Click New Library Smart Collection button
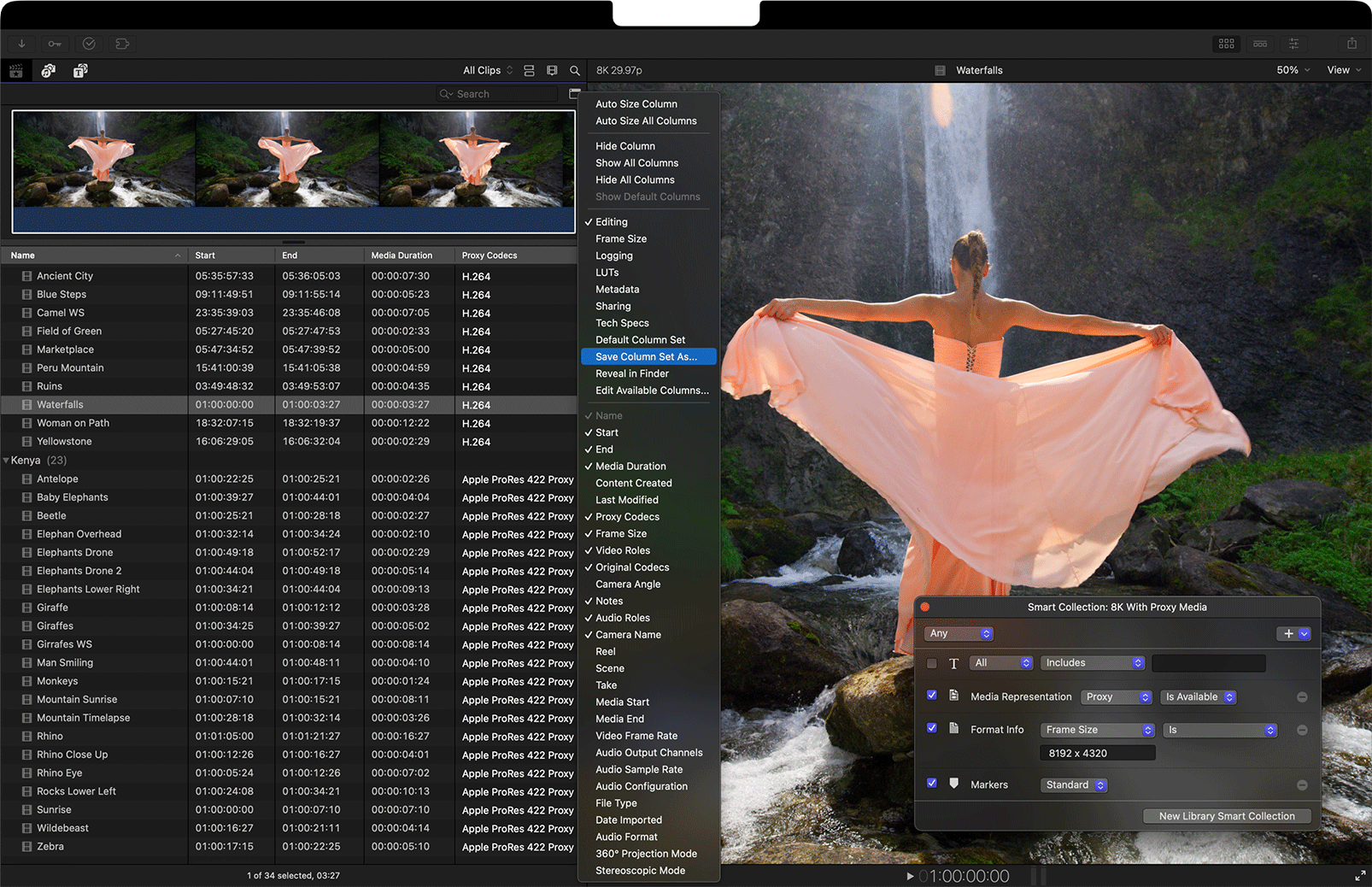Image resolution: width=1372 pixels, height=887 pixels. (1226, 816)
